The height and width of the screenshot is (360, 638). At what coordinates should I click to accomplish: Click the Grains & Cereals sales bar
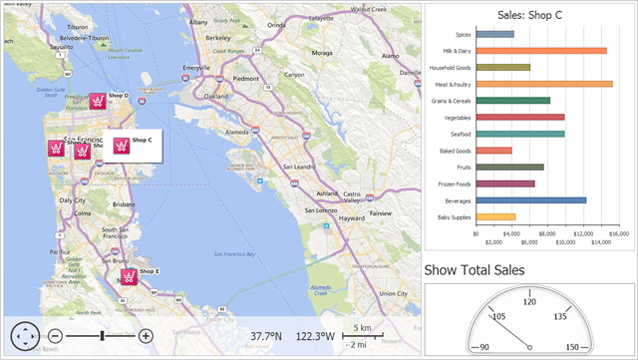click(x=513, y=101)
